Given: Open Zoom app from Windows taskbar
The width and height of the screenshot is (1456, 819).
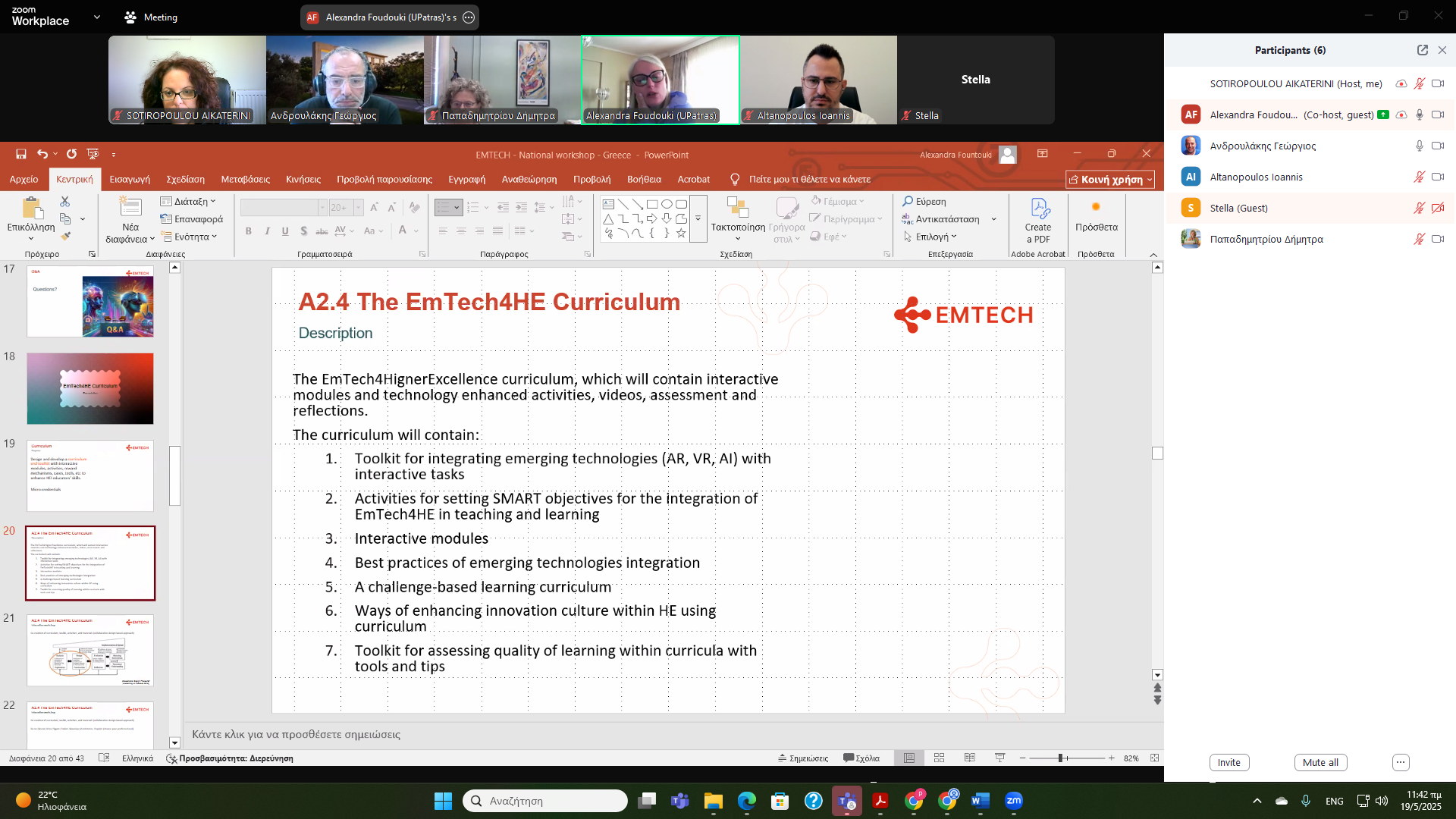Looking at the screenshot, I should pyautogui.click(x=1014, y=801).
